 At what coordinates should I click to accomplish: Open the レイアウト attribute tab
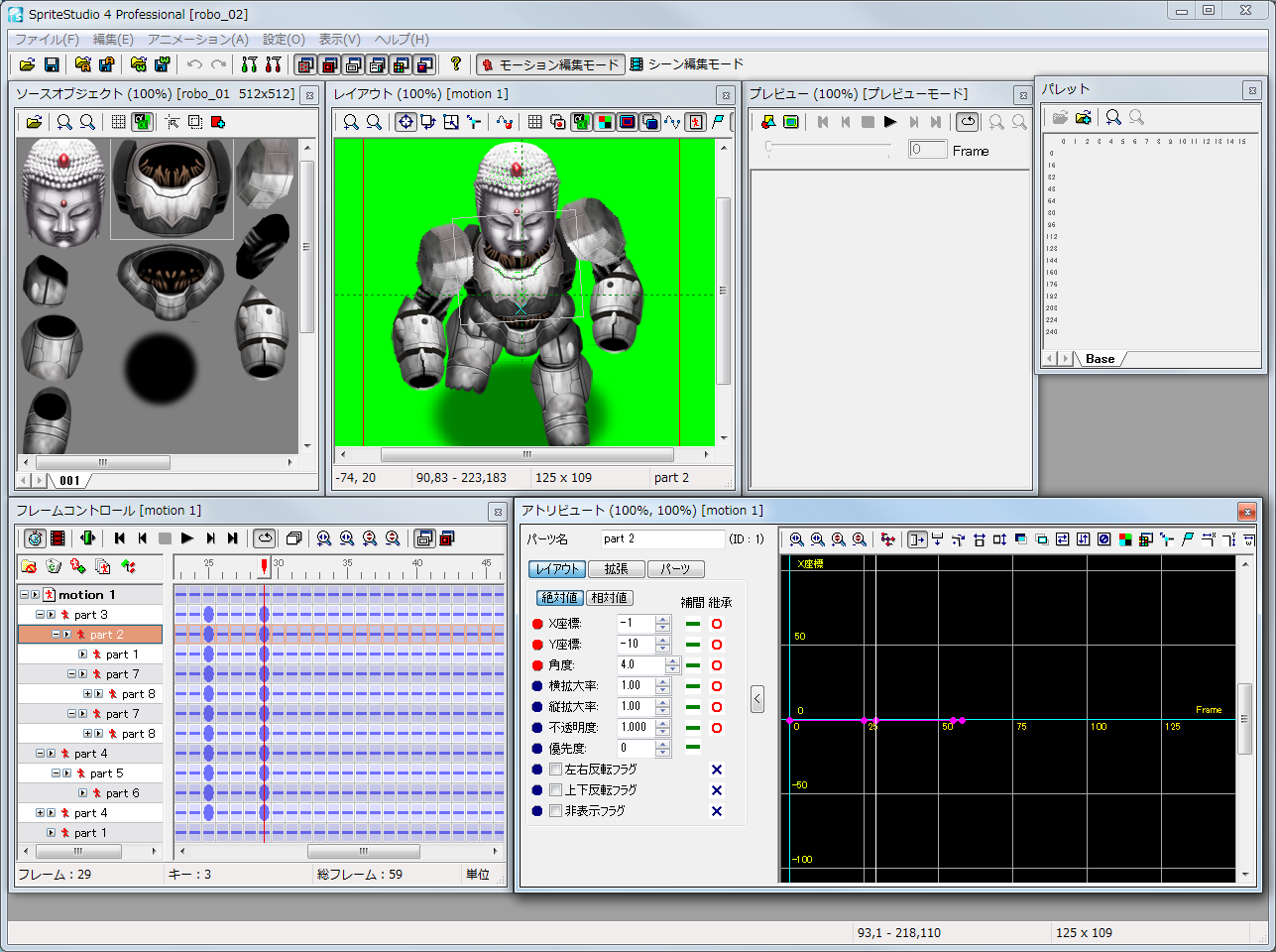pos(557,569)
